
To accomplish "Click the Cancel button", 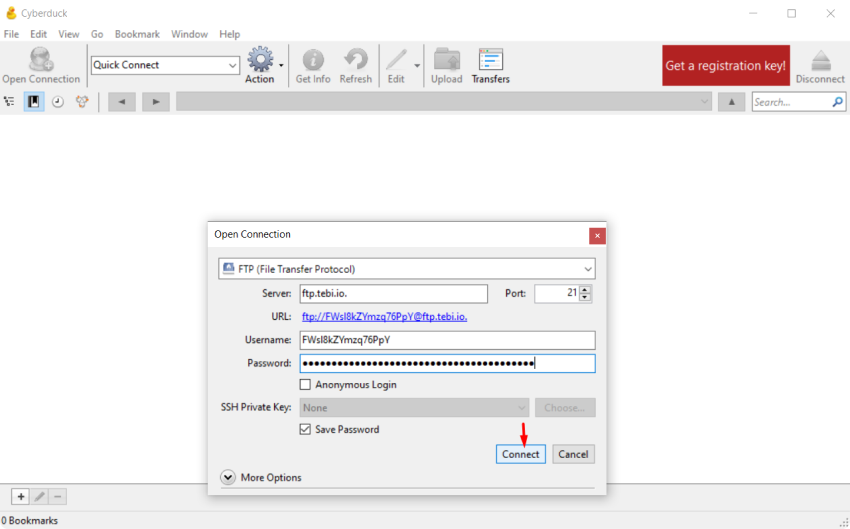I will click(x=573, y=454).
